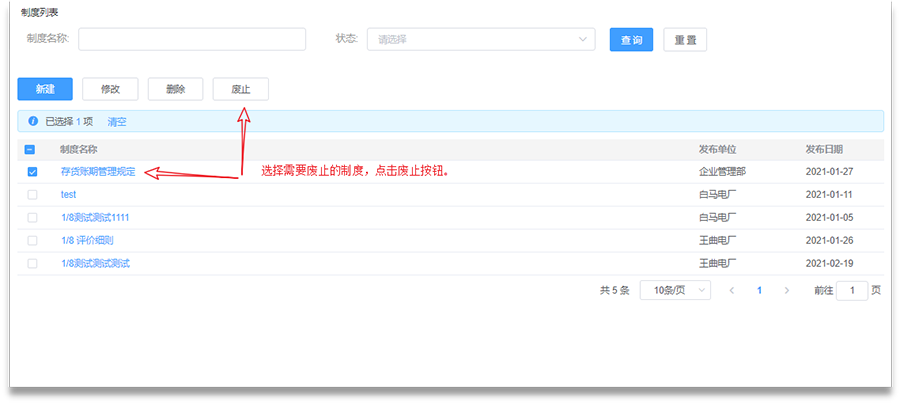Uncheck the 存货账期管理规定 row checkbox
Image resolution: width=900 pixels, height=406 pixels.
[32, 172]
